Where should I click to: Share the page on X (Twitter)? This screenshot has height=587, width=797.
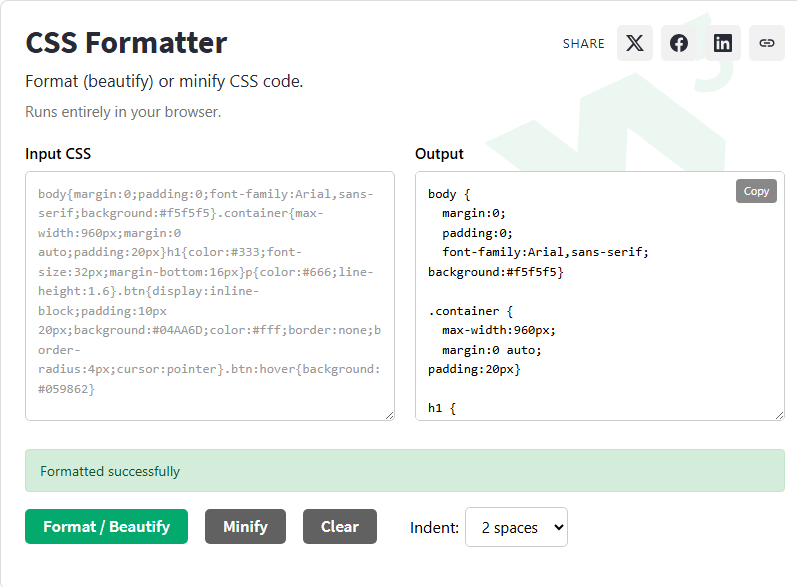tap(634, 43)
